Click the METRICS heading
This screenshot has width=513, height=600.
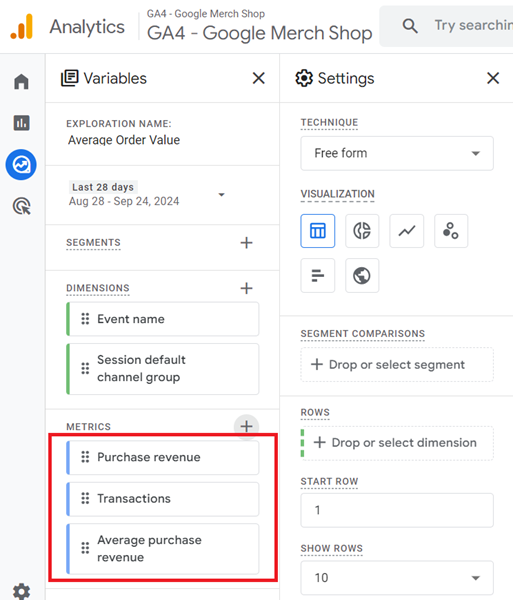coord(88,427)
